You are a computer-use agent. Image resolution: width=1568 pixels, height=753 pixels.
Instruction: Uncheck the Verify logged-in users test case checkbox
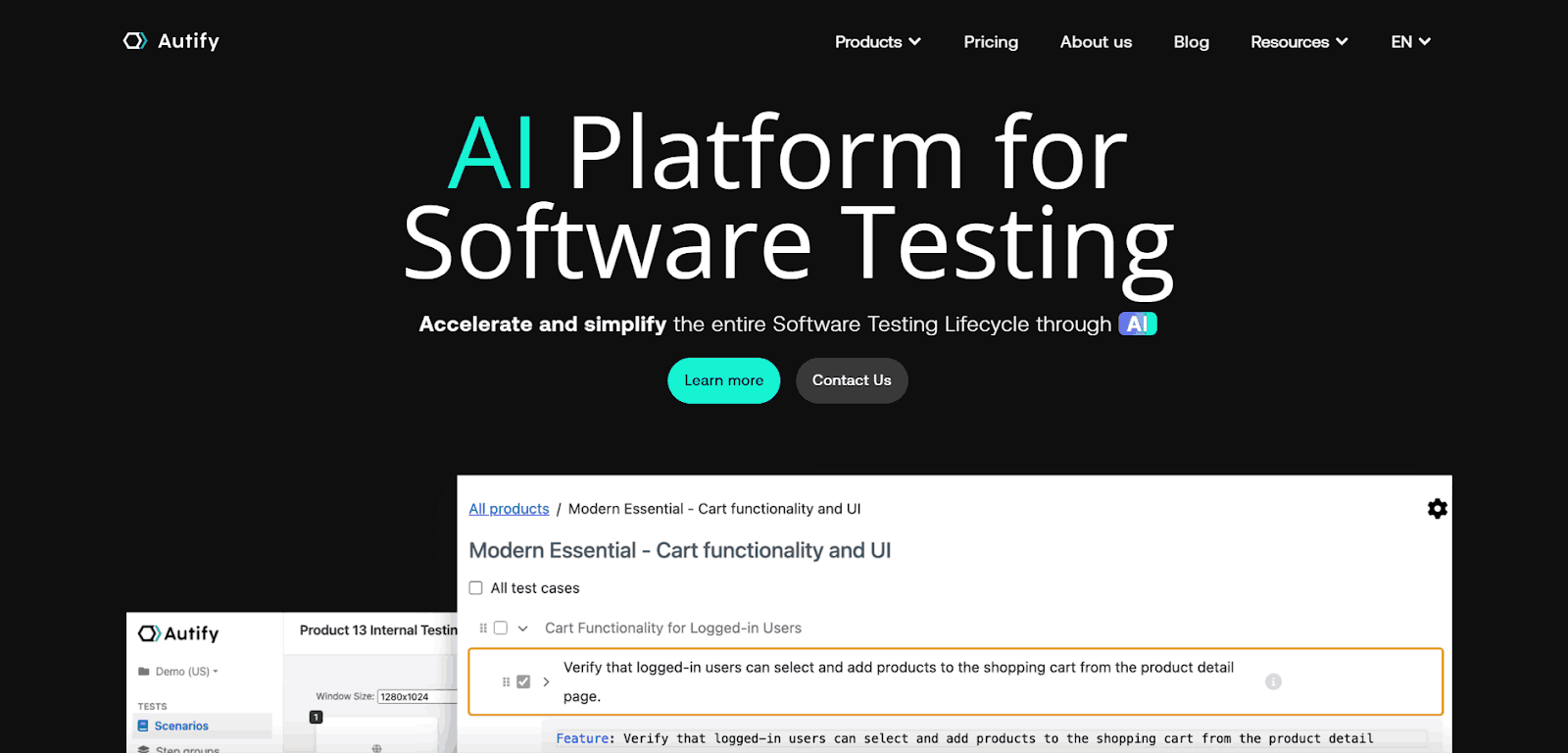523,681
